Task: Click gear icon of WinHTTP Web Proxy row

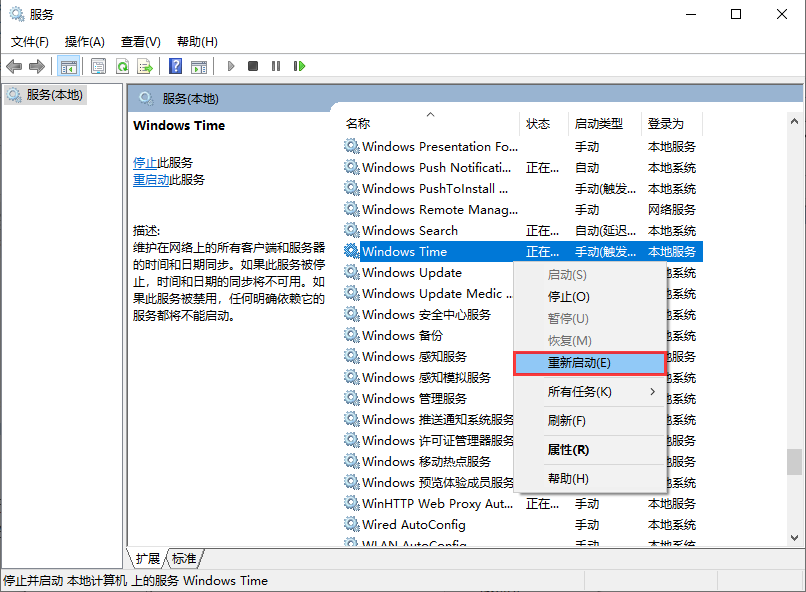Action: pyautogui.click(x=352, y=504)
